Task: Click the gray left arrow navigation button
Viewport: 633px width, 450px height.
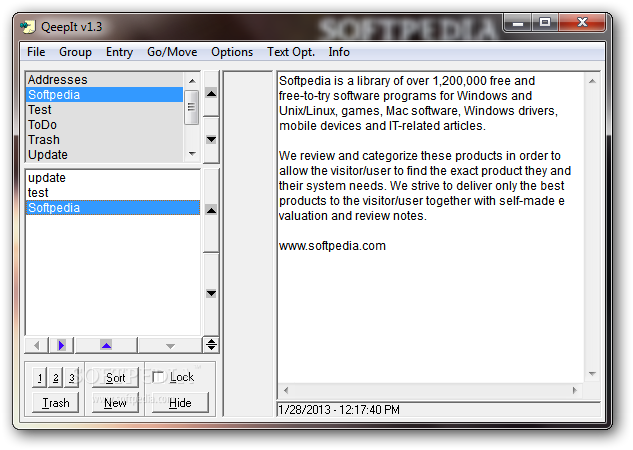Action: point(37,345)
